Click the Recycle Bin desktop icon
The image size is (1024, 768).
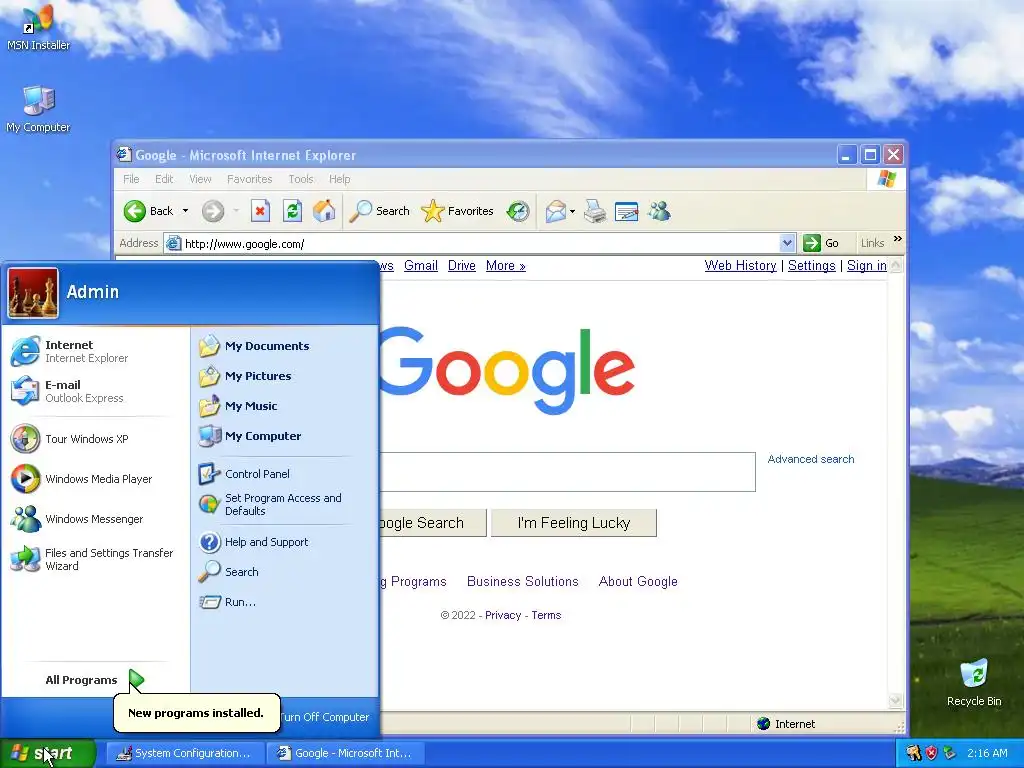click(x=974, y=682)
